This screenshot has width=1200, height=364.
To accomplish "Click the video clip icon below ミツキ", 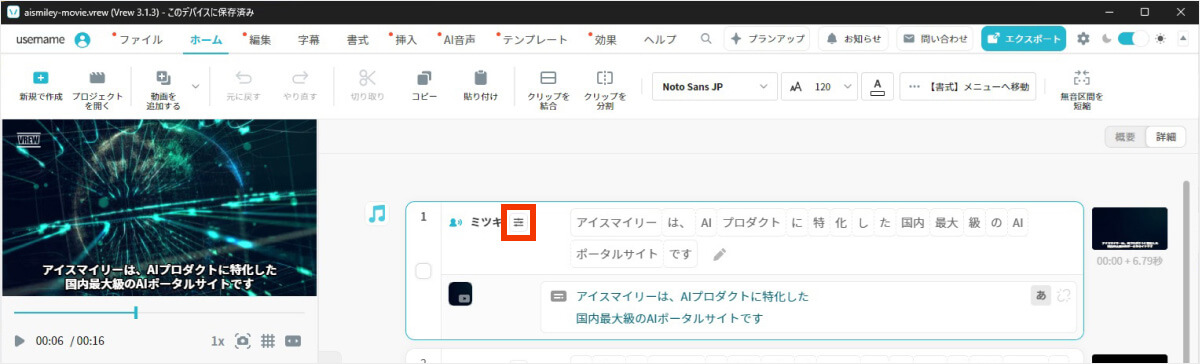I will pos(460,294).
